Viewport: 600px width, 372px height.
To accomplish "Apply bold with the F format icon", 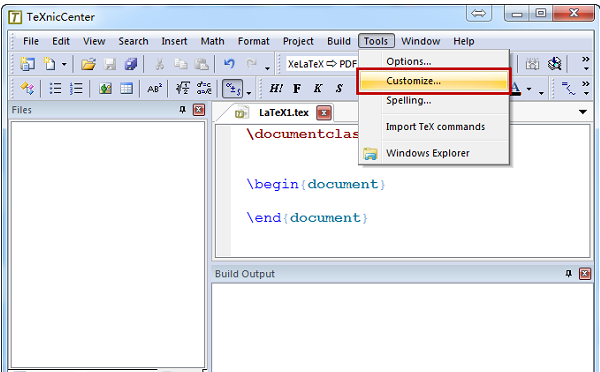I will [297, 88].
